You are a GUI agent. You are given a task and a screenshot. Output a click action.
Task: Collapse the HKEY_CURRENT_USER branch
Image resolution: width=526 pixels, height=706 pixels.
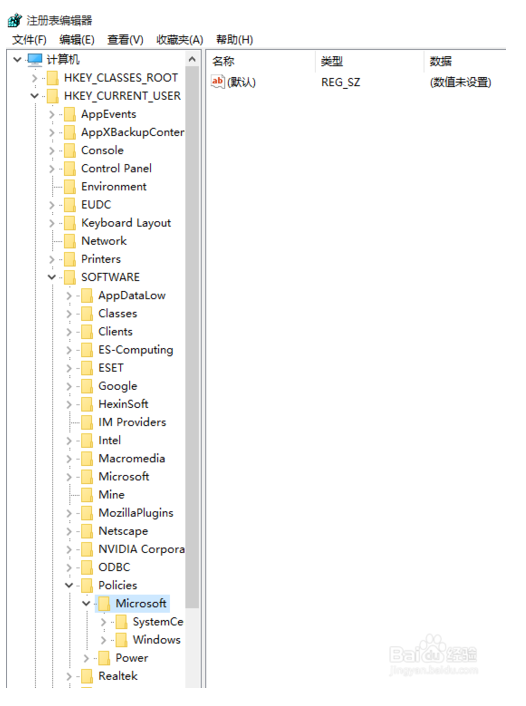pyautogui.click(x=35, y=96)
